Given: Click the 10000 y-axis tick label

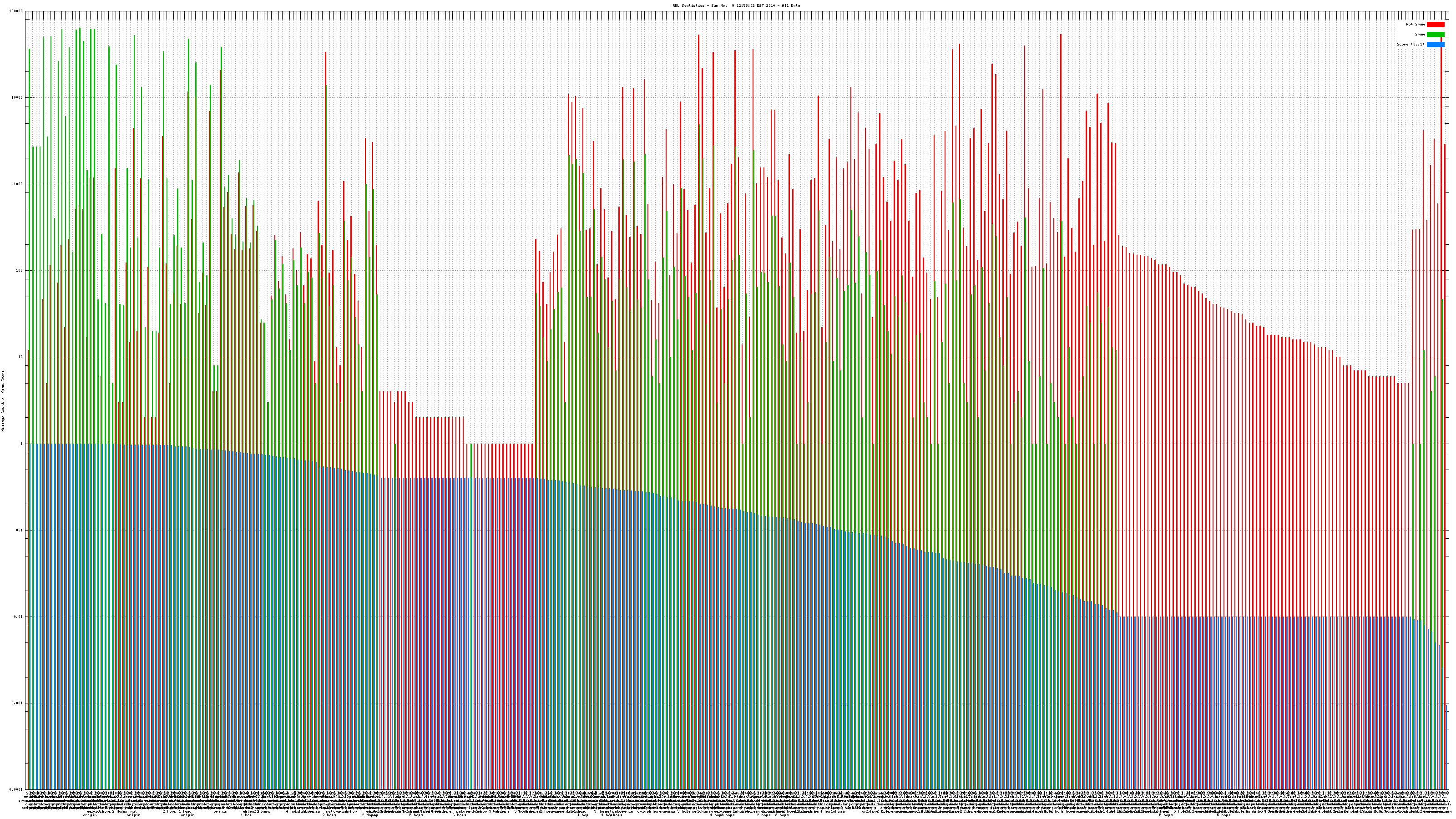Looking at the screenshot, I should (x=18, y=98).
